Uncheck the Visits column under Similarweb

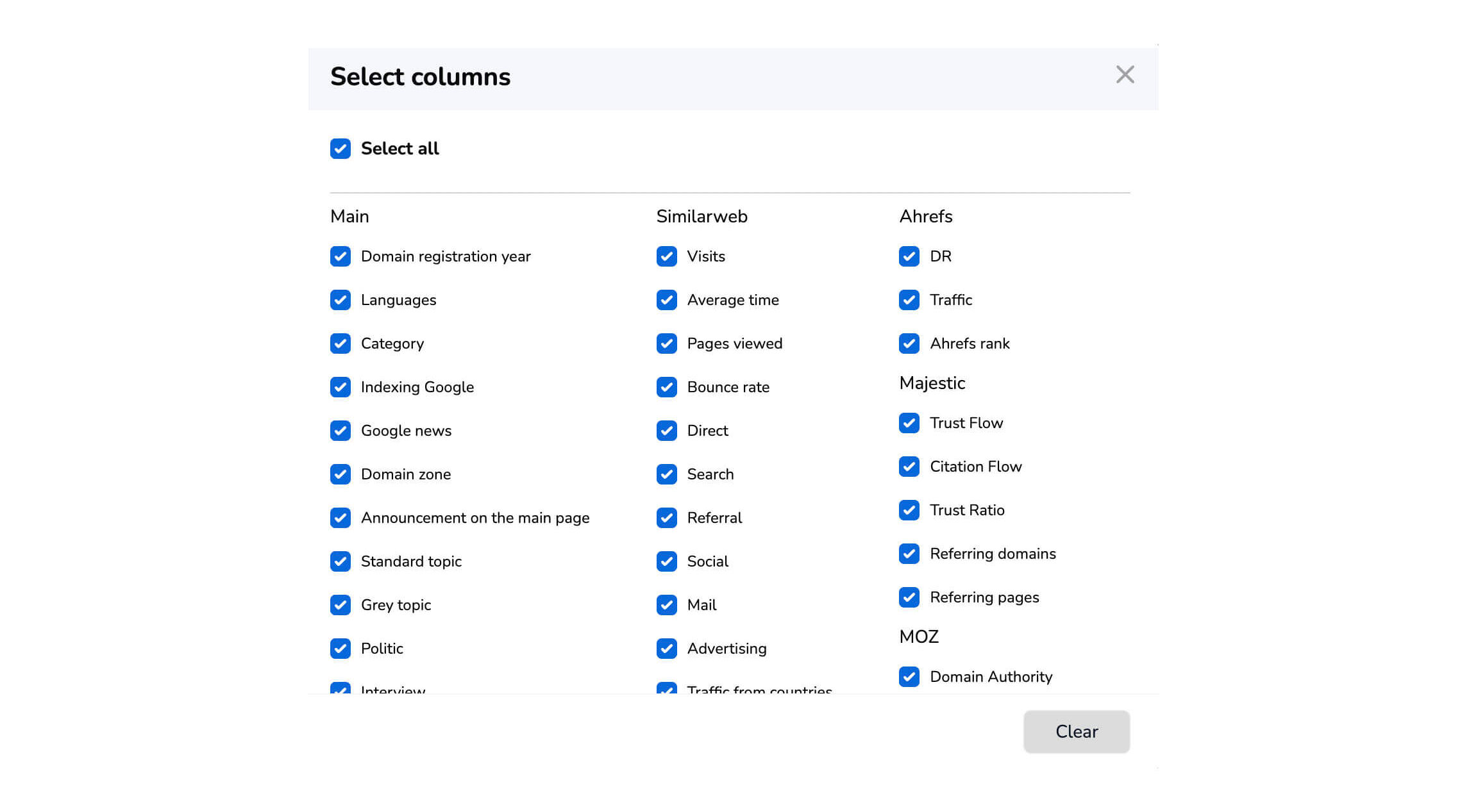tap(667, 256)
